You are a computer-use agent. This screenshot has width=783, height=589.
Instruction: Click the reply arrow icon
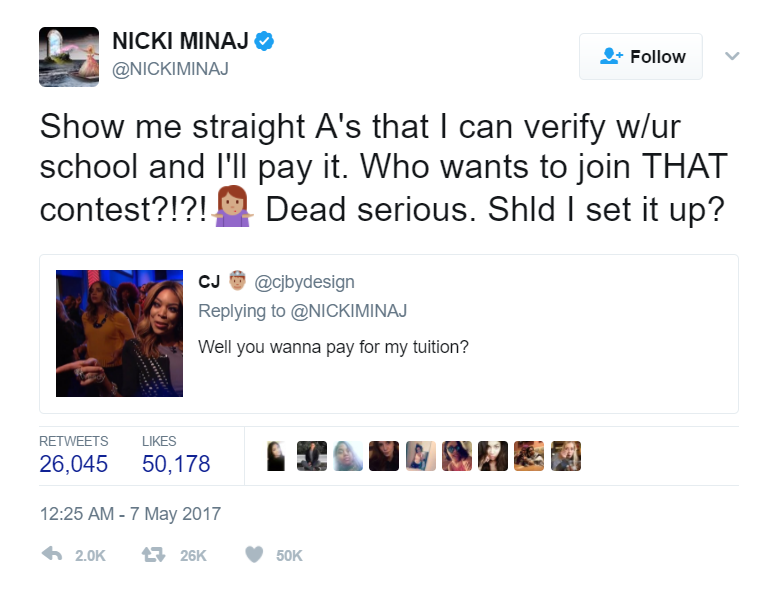(50, 554)
